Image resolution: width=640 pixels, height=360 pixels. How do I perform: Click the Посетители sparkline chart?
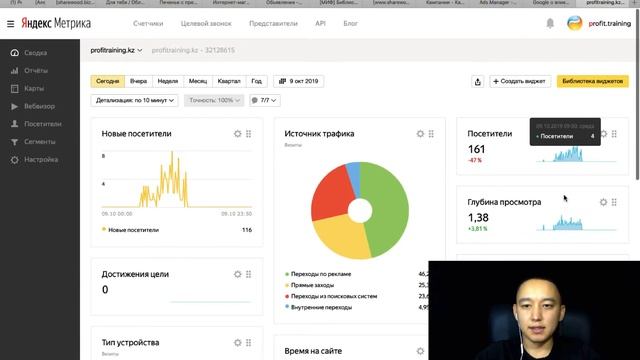(576, 155)
